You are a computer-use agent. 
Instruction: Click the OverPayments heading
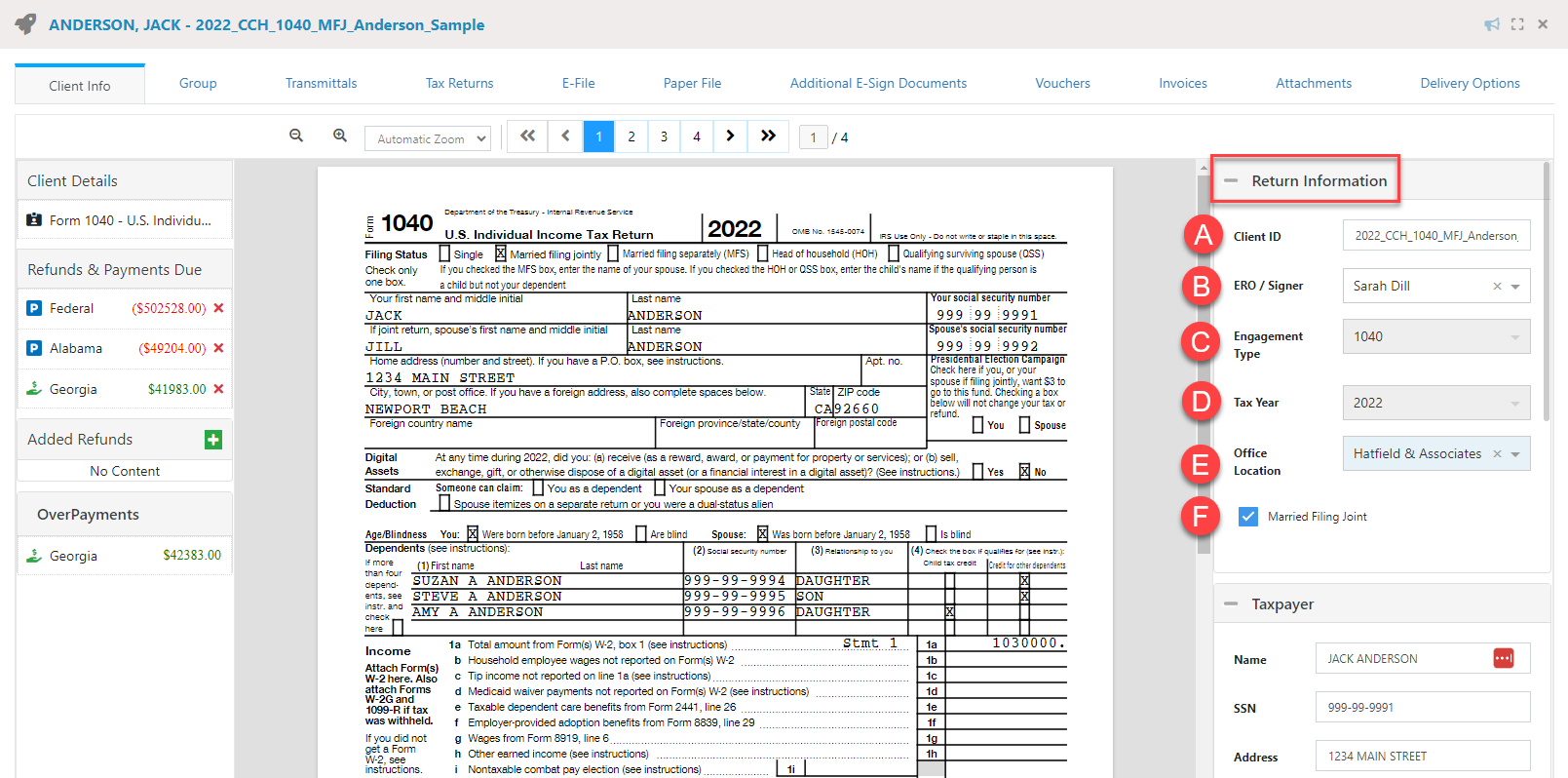[x=88, y=515]
